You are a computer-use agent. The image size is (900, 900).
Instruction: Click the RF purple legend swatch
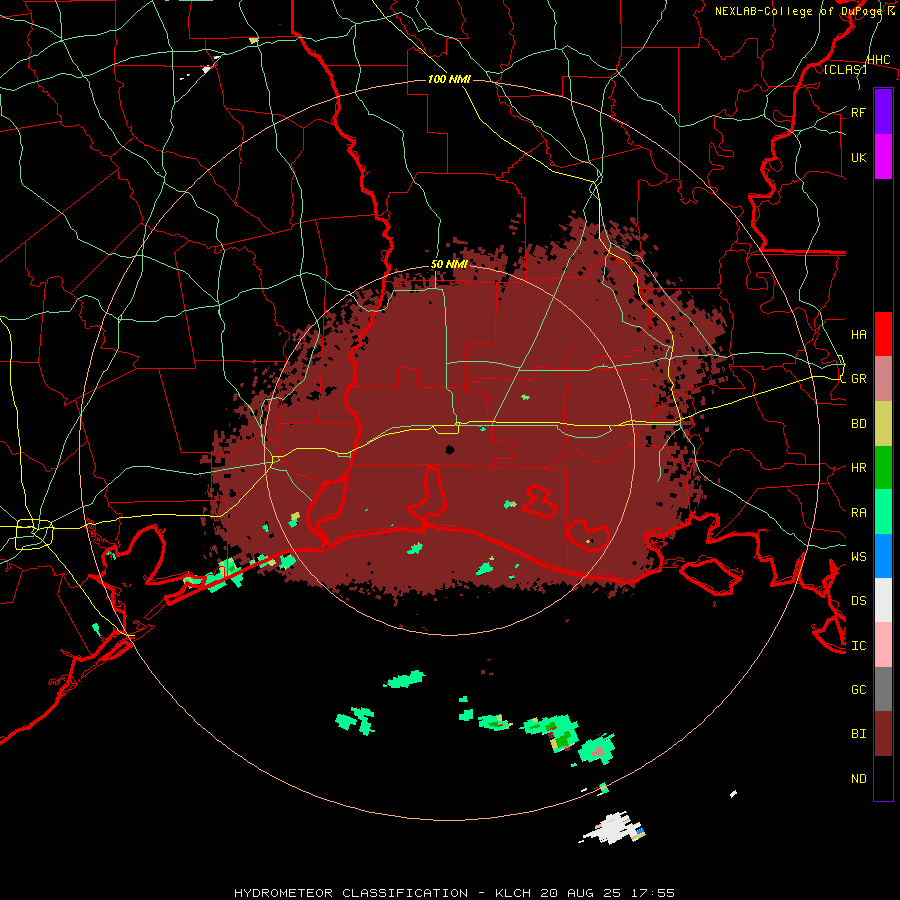[883, 112]
